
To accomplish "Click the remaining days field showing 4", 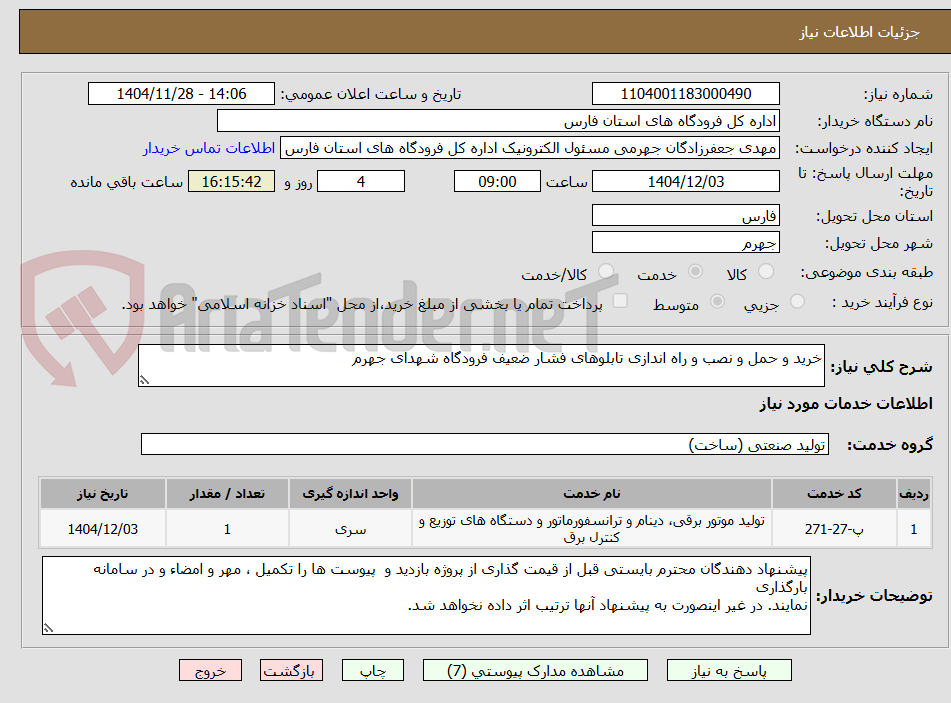I will (x=361, y=181).
